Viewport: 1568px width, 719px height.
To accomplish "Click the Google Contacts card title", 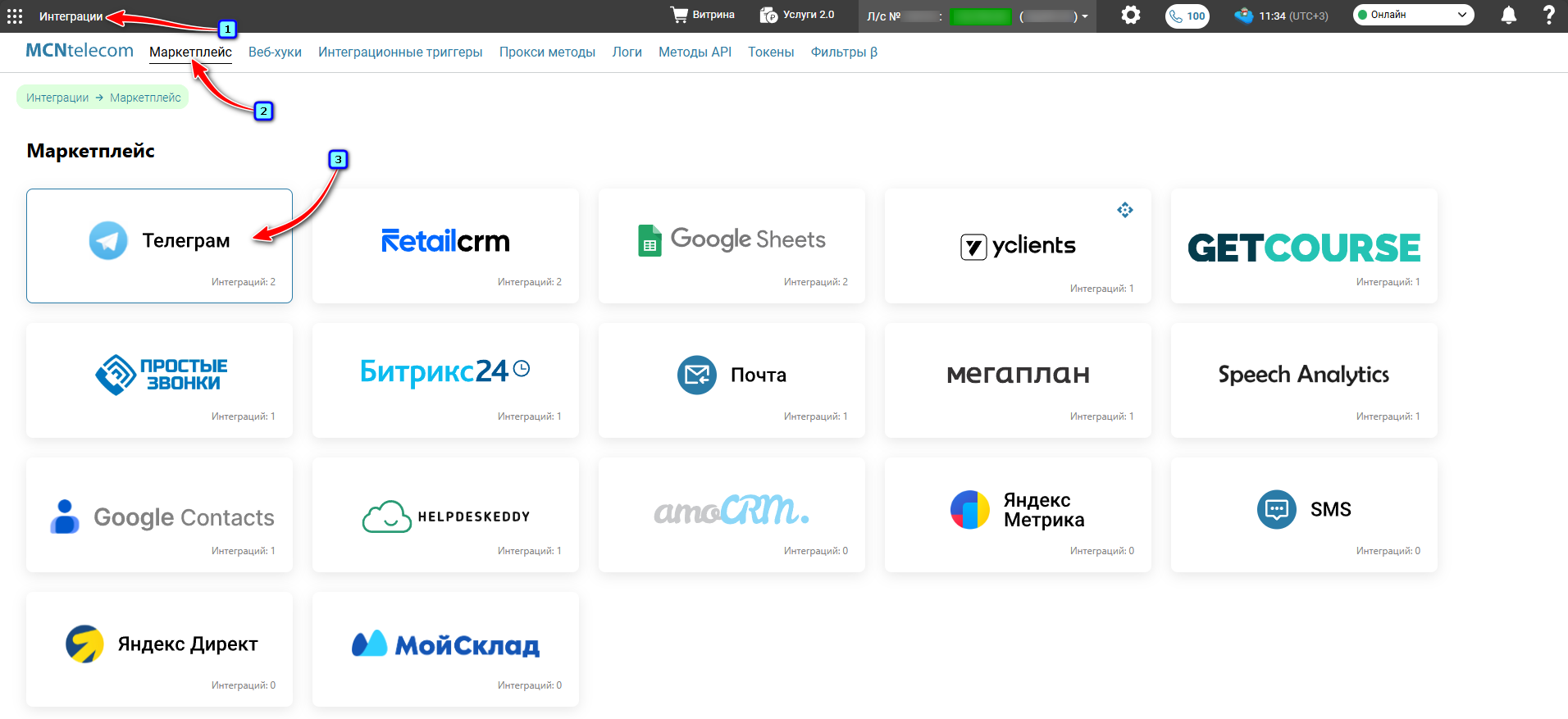I will (184, 517).
